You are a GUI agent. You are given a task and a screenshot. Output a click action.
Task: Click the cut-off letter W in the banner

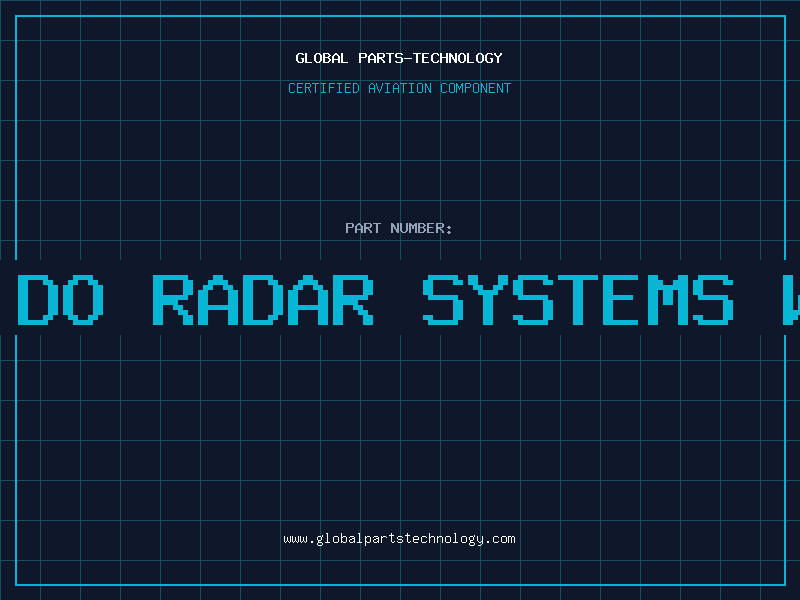(x=791, y=300)
